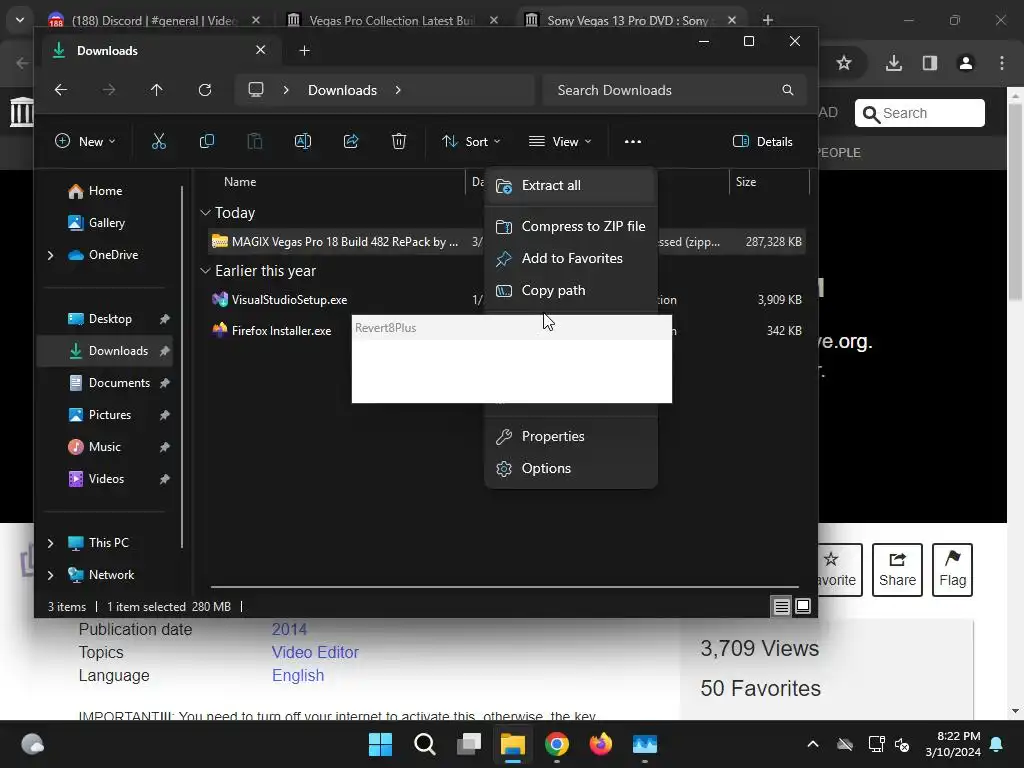1024x768 pixels.
Task: Open Task View on the taskbar
Action: [x=468, y=744]
